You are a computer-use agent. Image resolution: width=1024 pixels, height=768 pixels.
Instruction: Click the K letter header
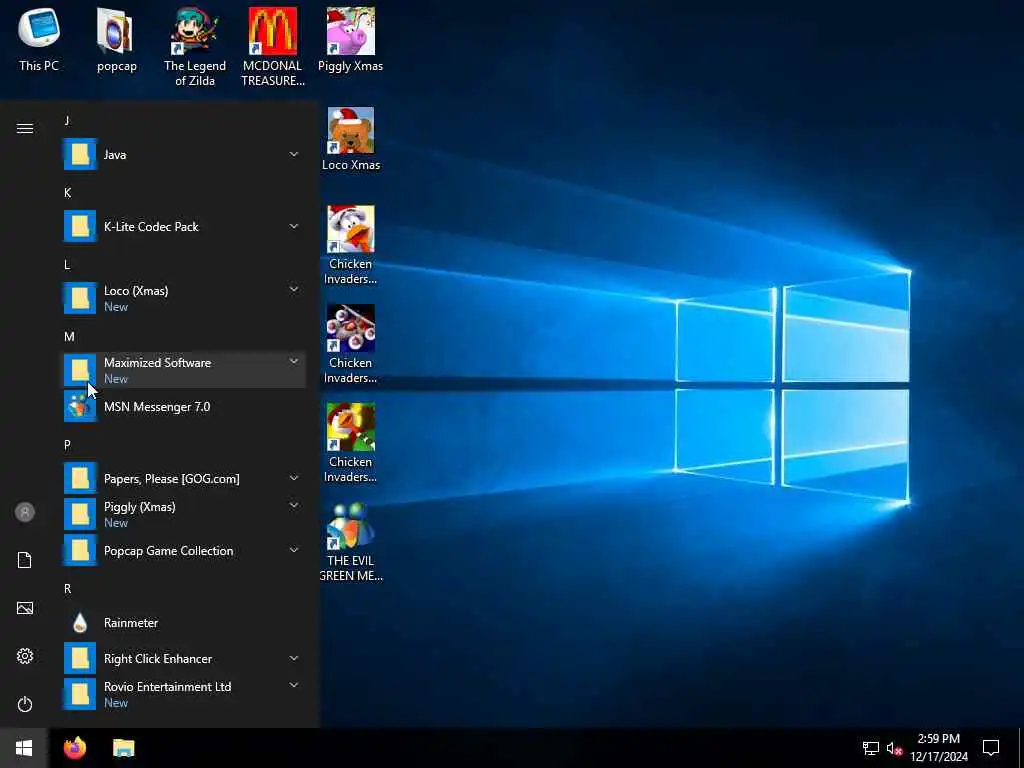point(67,193)
